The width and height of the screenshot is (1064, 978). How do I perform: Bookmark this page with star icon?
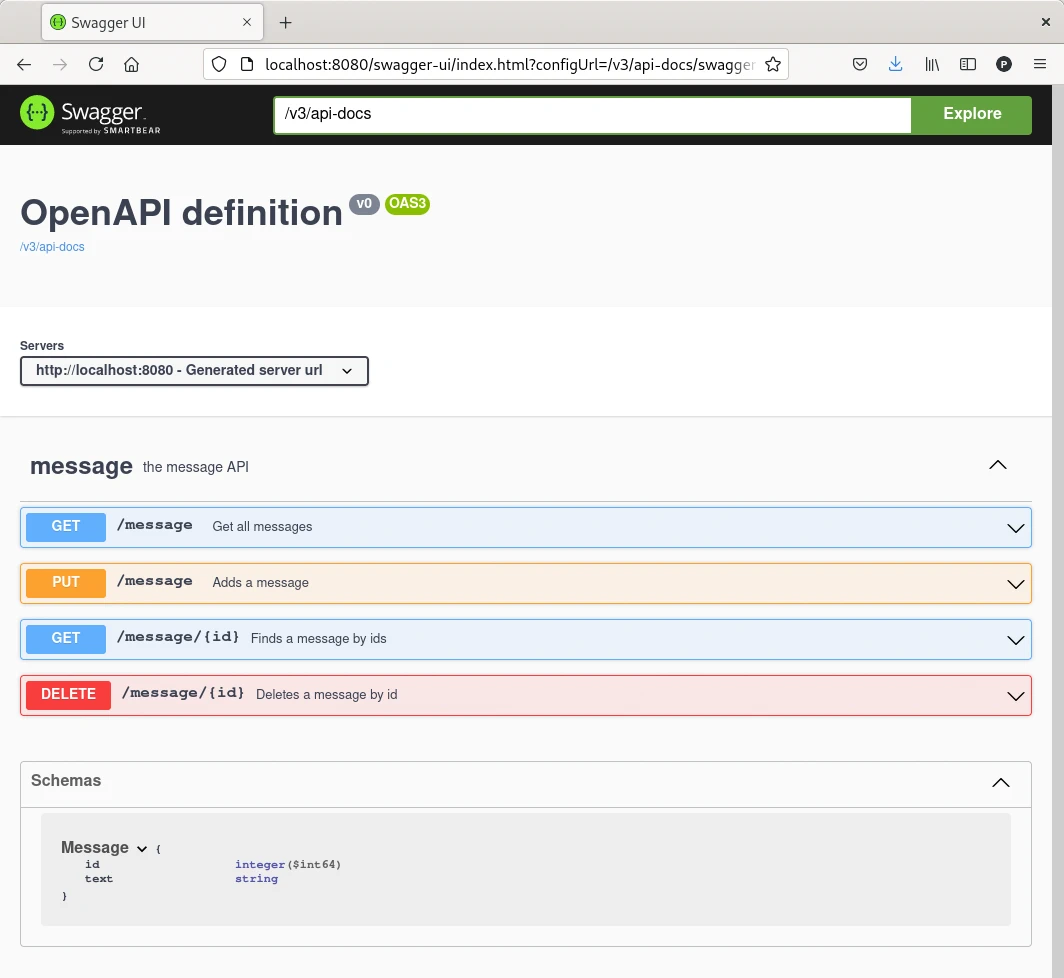click(772, 64)
